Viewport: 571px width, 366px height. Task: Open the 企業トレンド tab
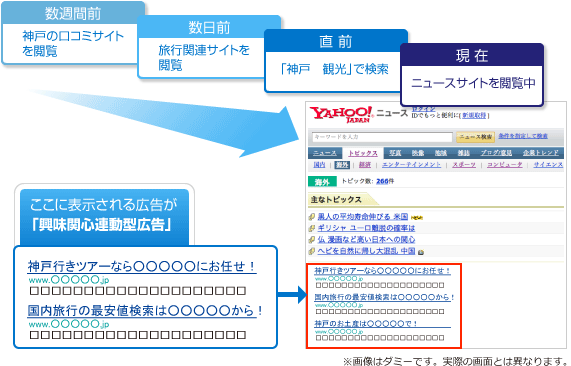pyautogui.click(x=541, y=153)
